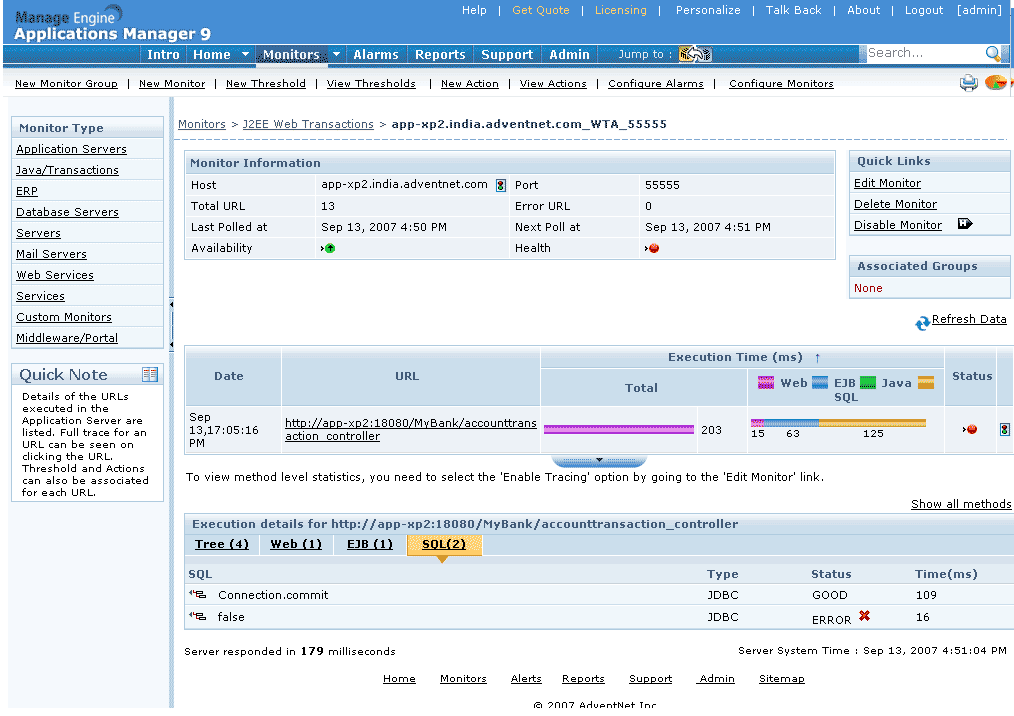Open the Monitors menu dropdown arrow
Image resolution: width=1014 pixels, height=716 pixels.
pyautogui.click(x=336, y=55)
